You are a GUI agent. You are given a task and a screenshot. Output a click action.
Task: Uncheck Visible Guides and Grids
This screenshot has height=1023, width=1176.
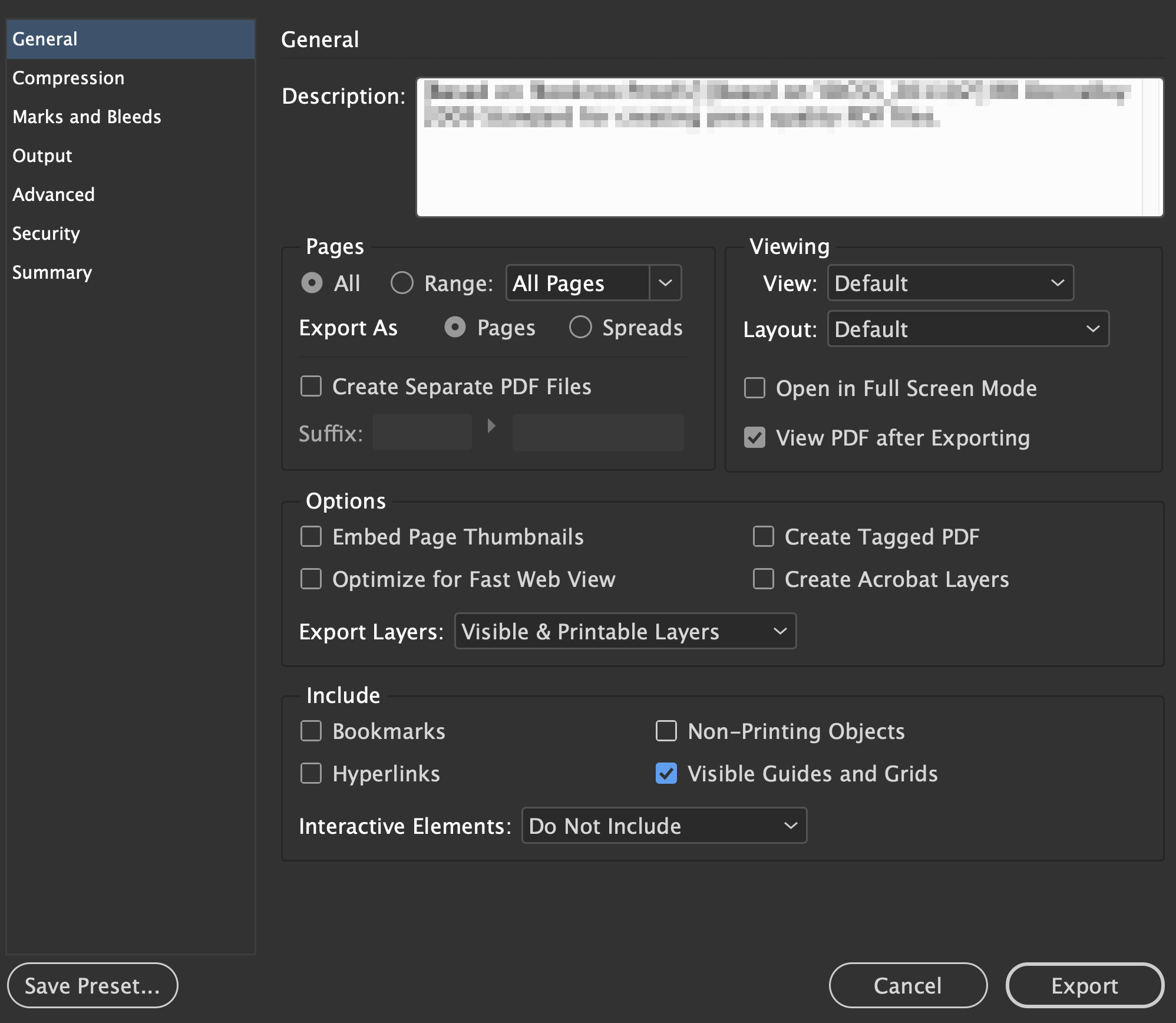tap(666, 774)
